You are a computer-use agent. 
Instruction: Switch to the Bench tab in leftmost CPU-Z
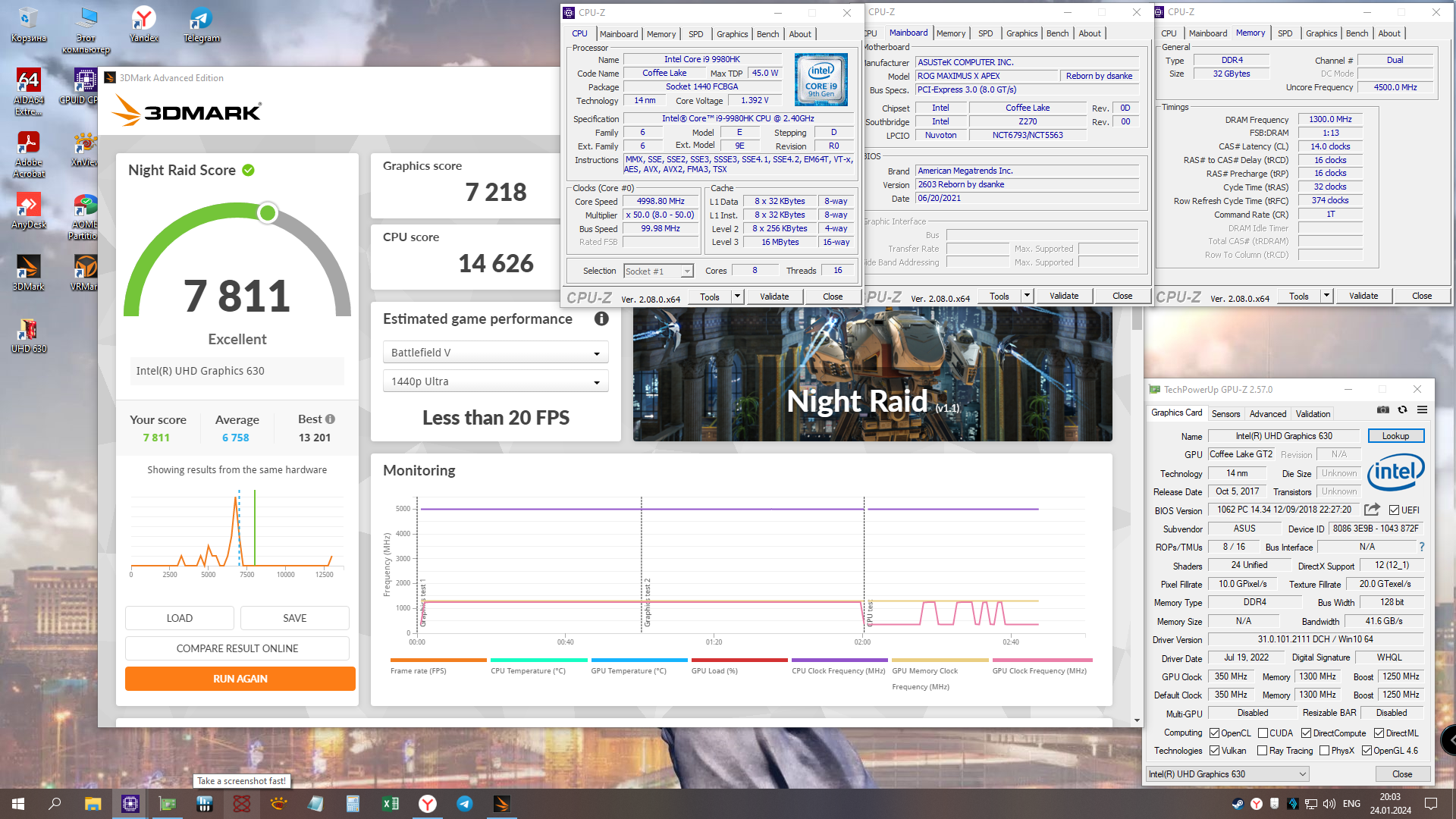pyautogui.click(x=767, y=34)
